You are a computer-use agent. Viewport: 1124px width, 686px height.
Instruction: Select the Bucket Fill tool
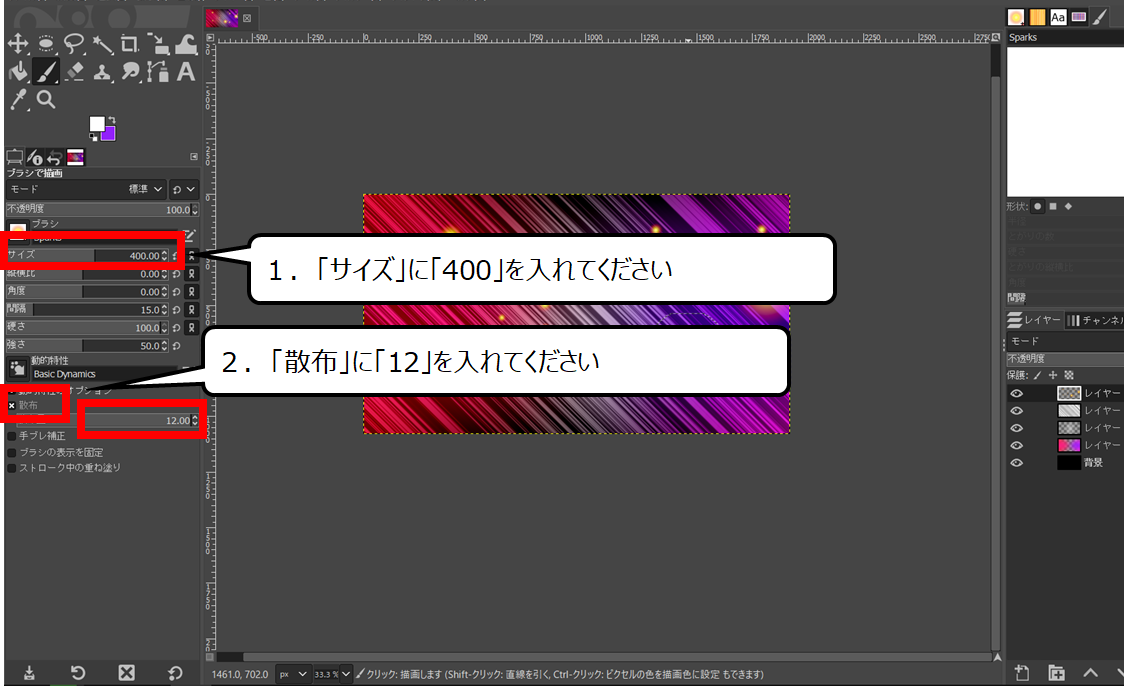[18, 72]
